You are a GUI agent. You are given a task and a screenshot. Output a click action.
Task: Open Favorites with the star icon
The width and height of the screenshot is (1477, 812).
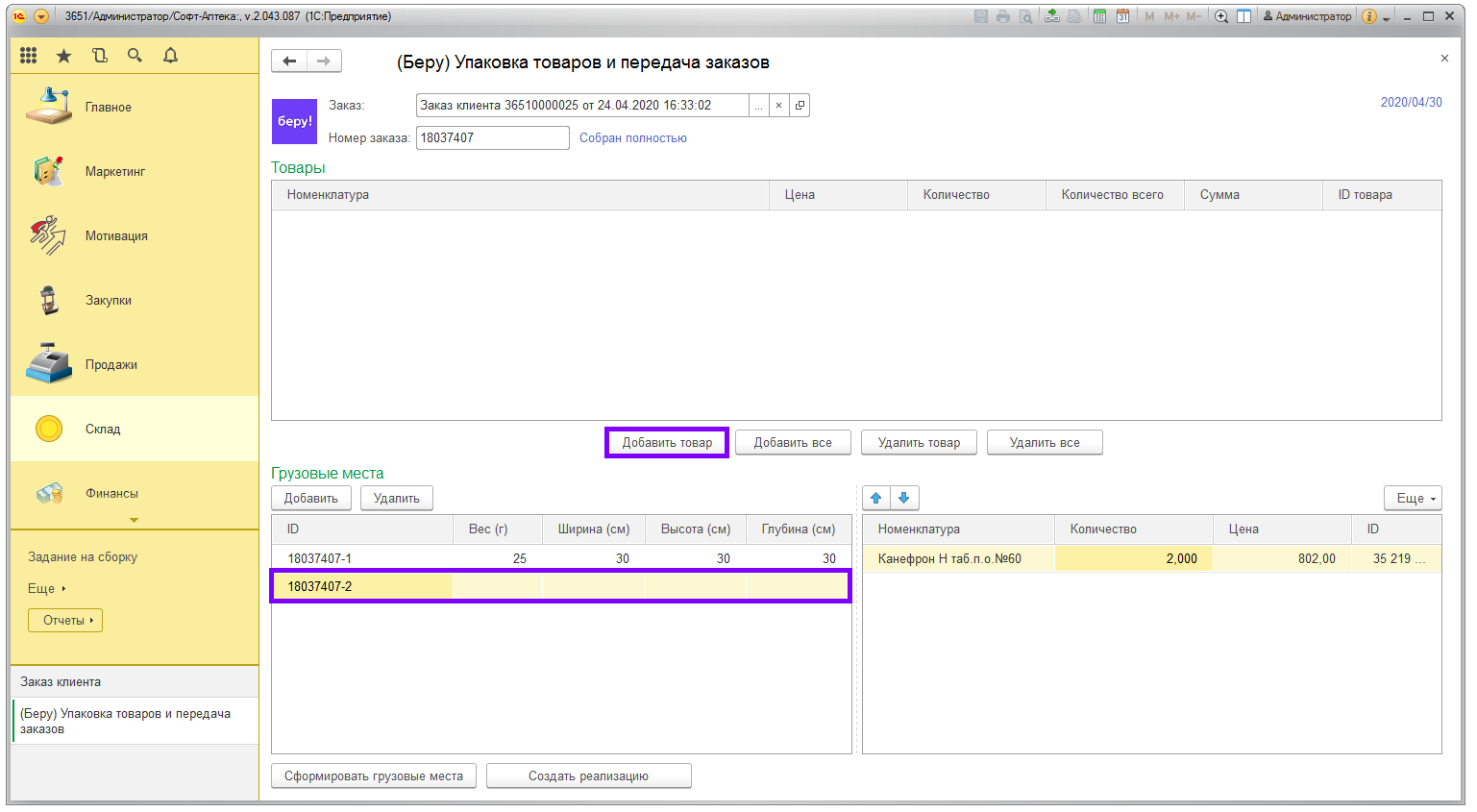coord(63,56)
